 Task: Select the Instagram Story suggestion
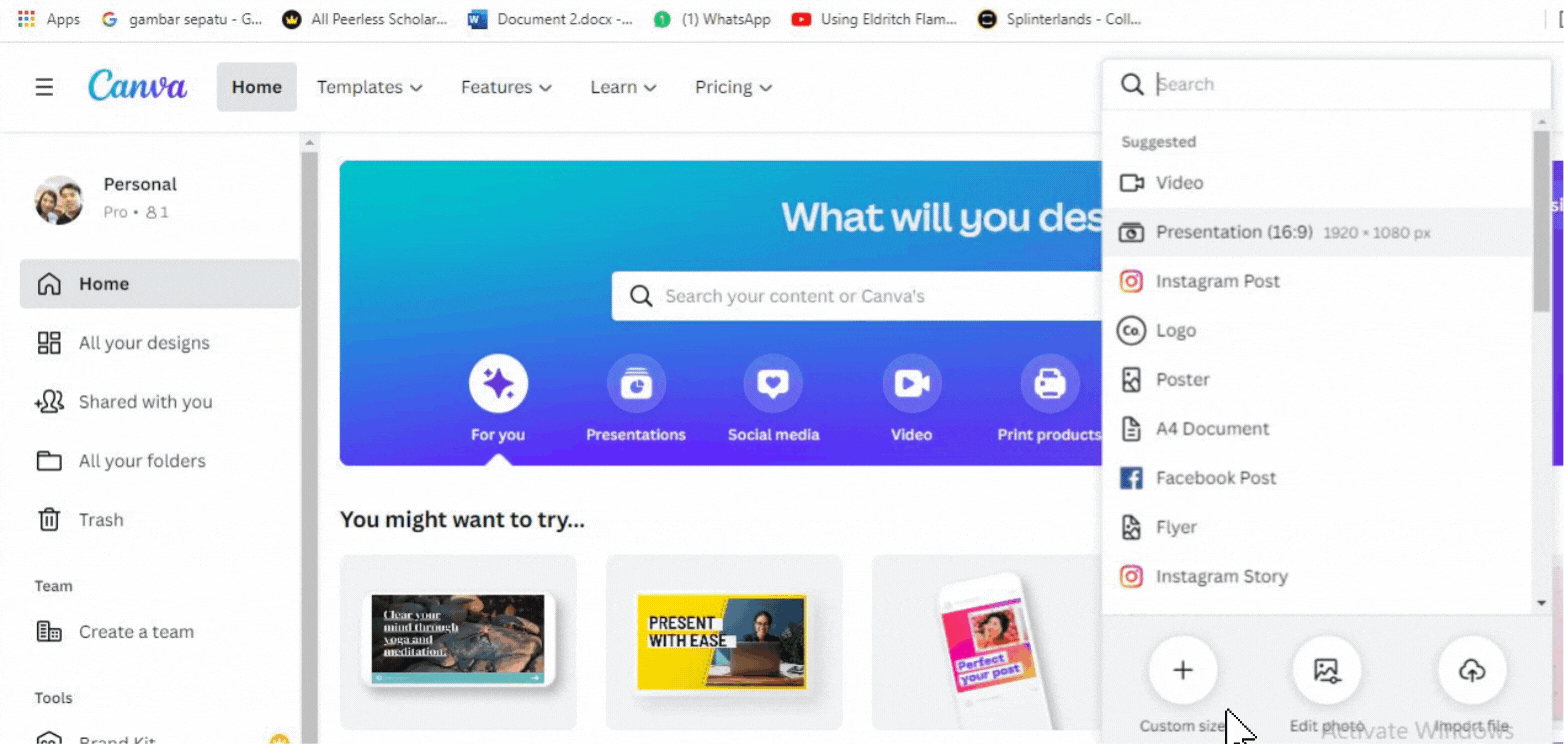tap(1317, 576)
